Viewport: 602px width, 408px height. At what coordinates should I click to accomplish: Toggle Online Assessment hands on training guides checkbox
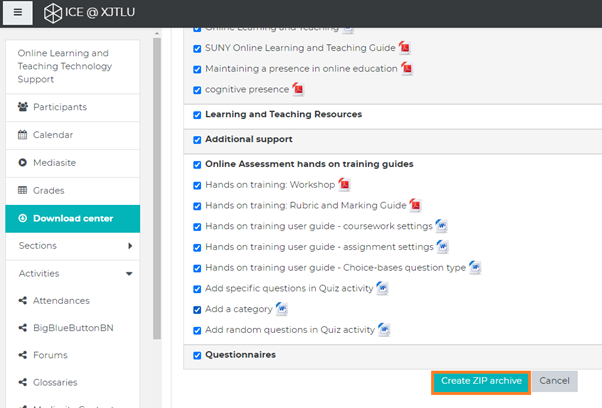point(197,165)
